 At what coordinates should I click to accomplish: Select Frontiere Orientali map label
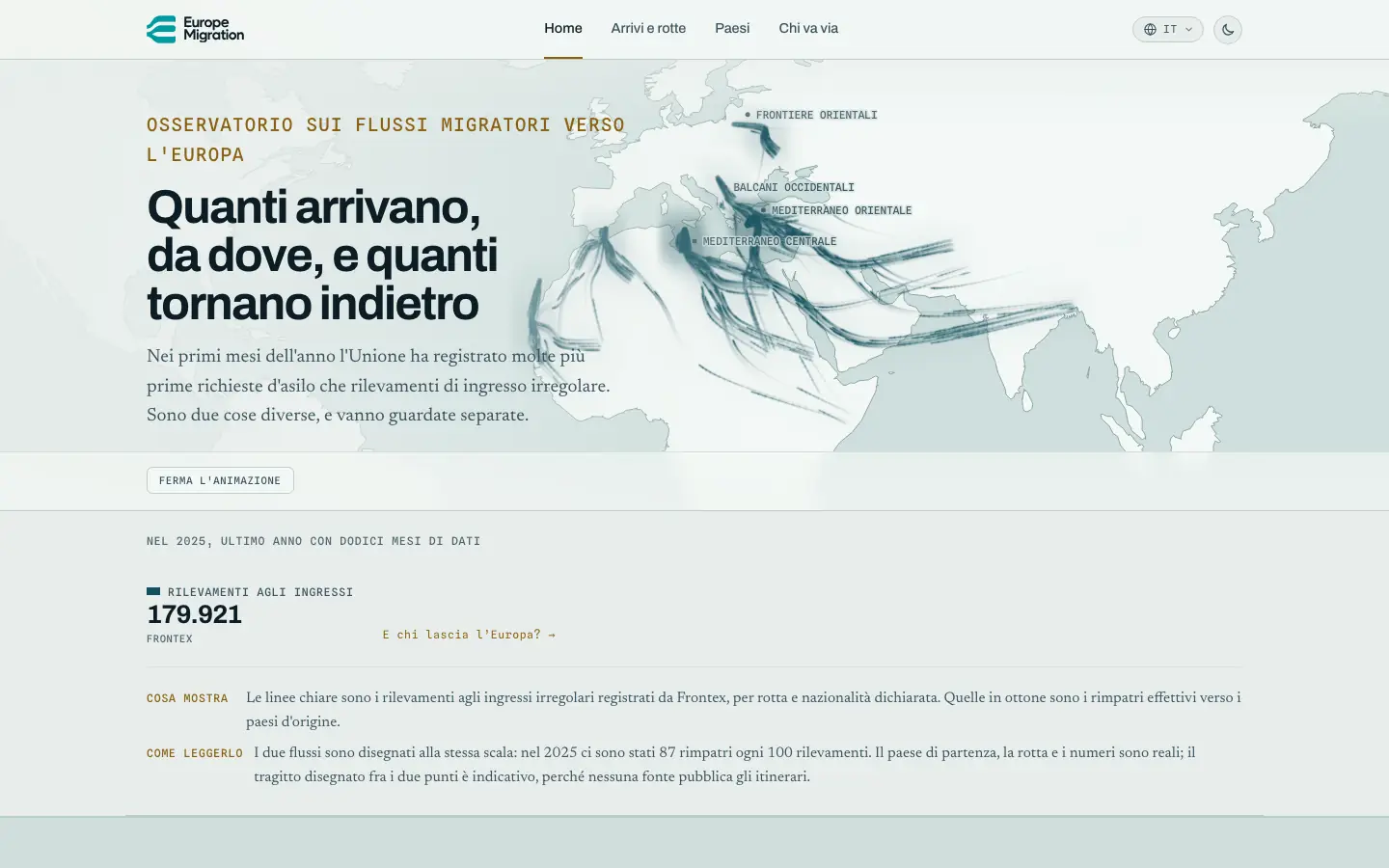(816, 115)
